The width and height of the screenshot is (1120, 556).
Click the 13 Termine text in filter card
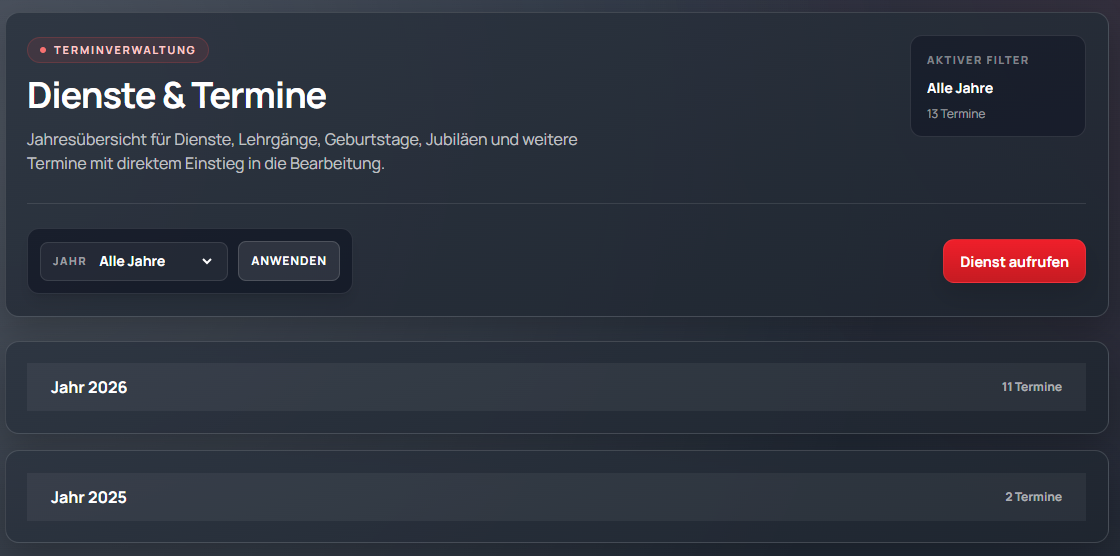[956, 114]
